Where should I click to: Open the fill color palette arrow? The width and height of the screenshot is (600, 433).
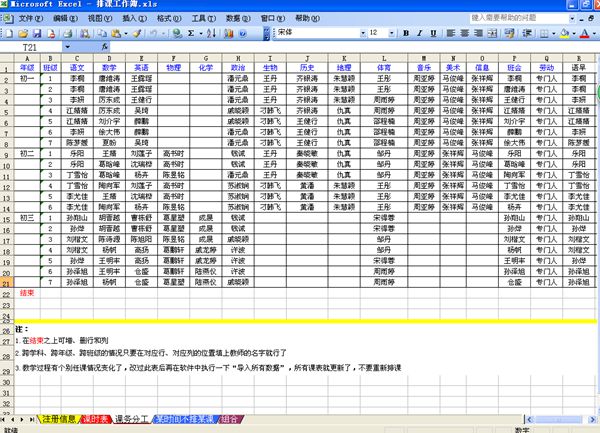[x=574, y=34]
